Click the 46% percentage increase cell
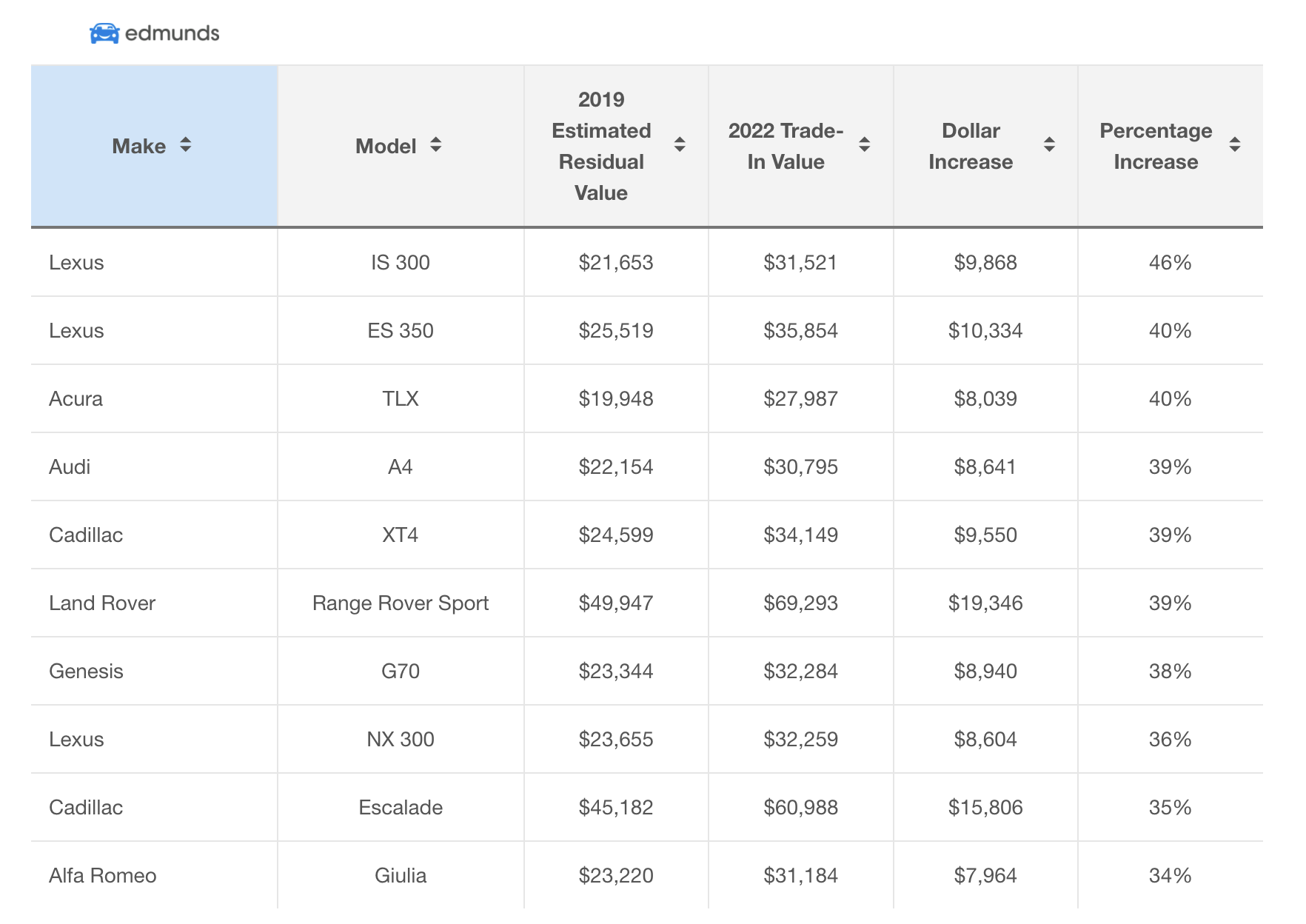1306x924 pixels. click(x=1170, y=263)
